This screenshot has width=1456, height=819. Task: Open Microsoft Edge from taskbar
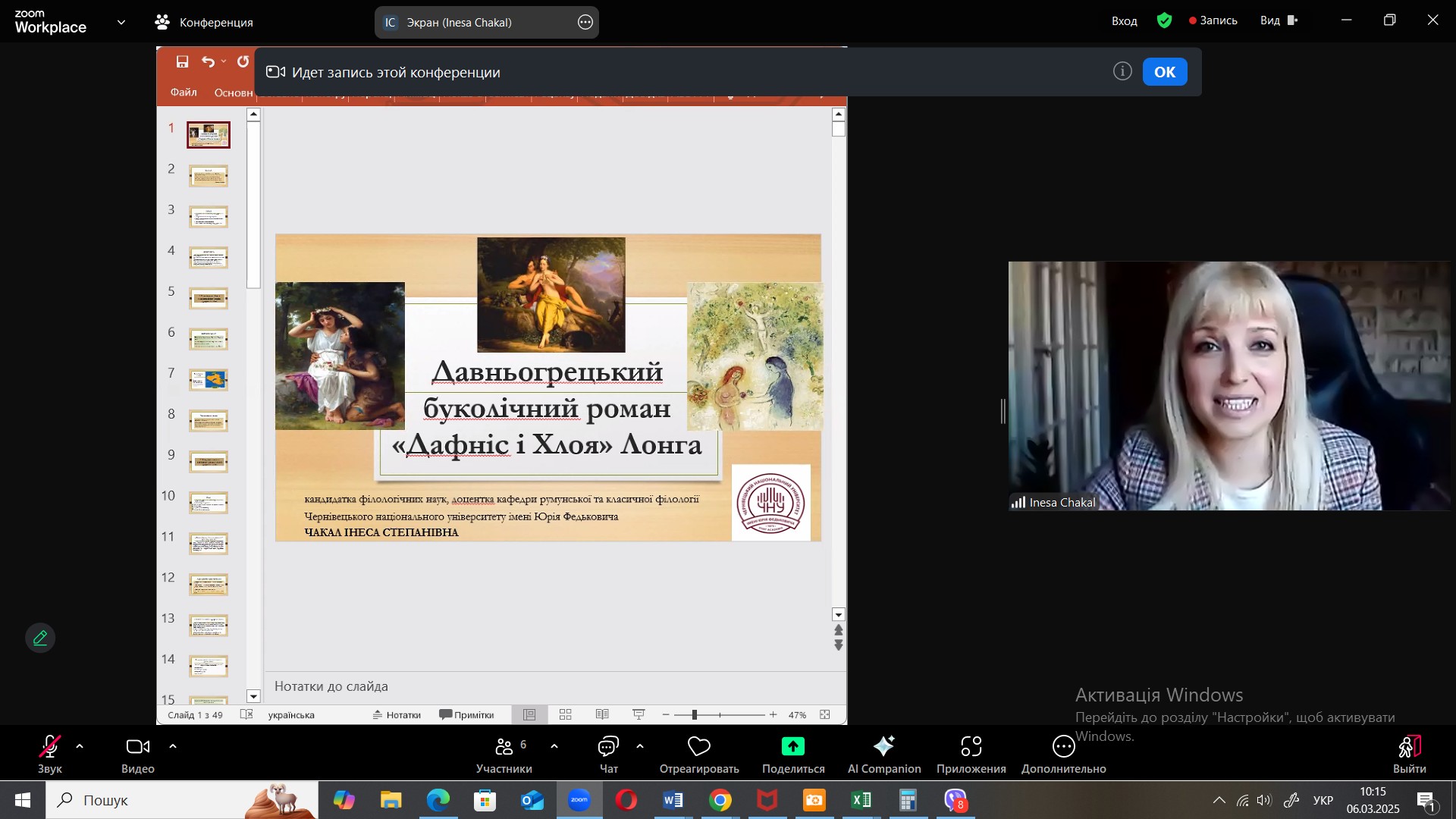(438, 800)
